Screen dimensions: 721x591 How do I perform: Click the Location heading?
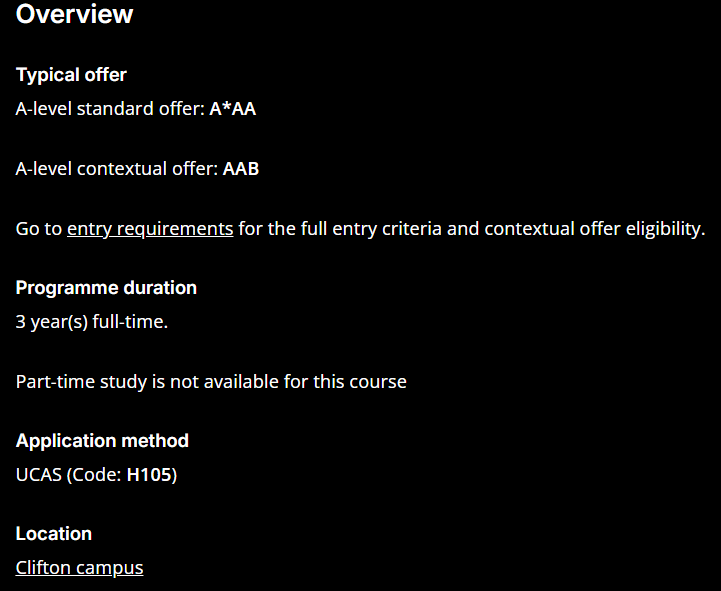pos(54,534)
